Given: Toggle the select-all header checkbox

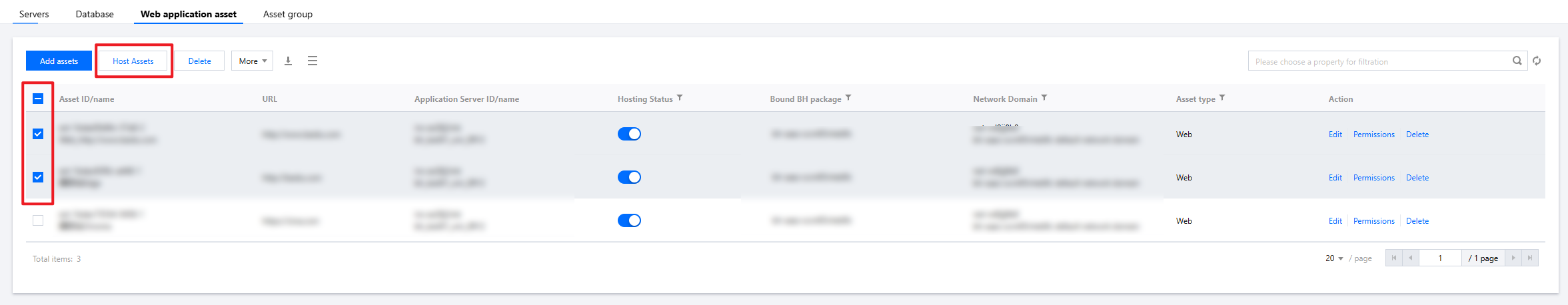Looking at the screenshot, I should [38, 99].
